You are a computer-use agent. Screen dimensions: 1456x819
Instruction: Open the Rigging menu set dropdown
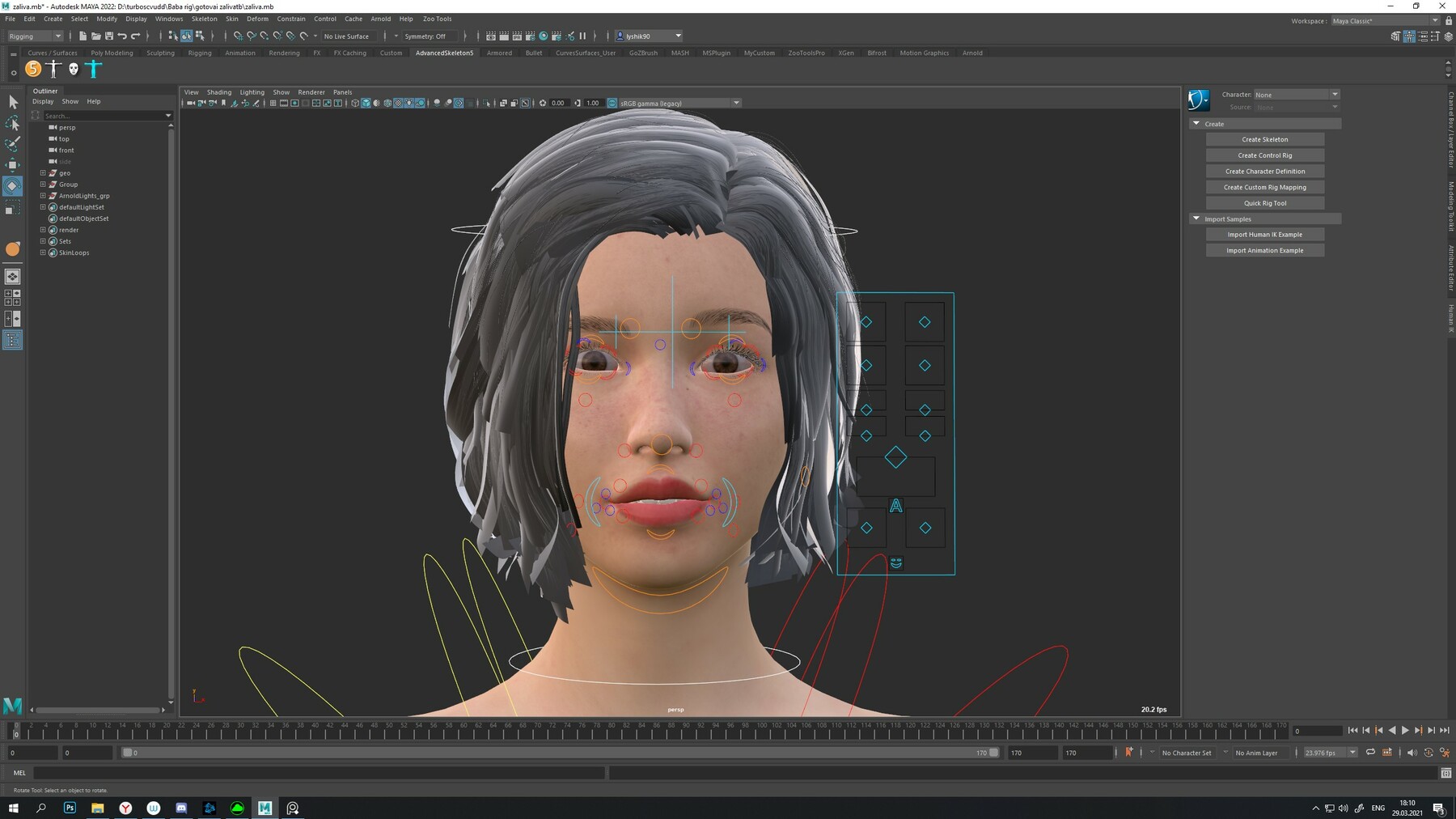[34, 36]
